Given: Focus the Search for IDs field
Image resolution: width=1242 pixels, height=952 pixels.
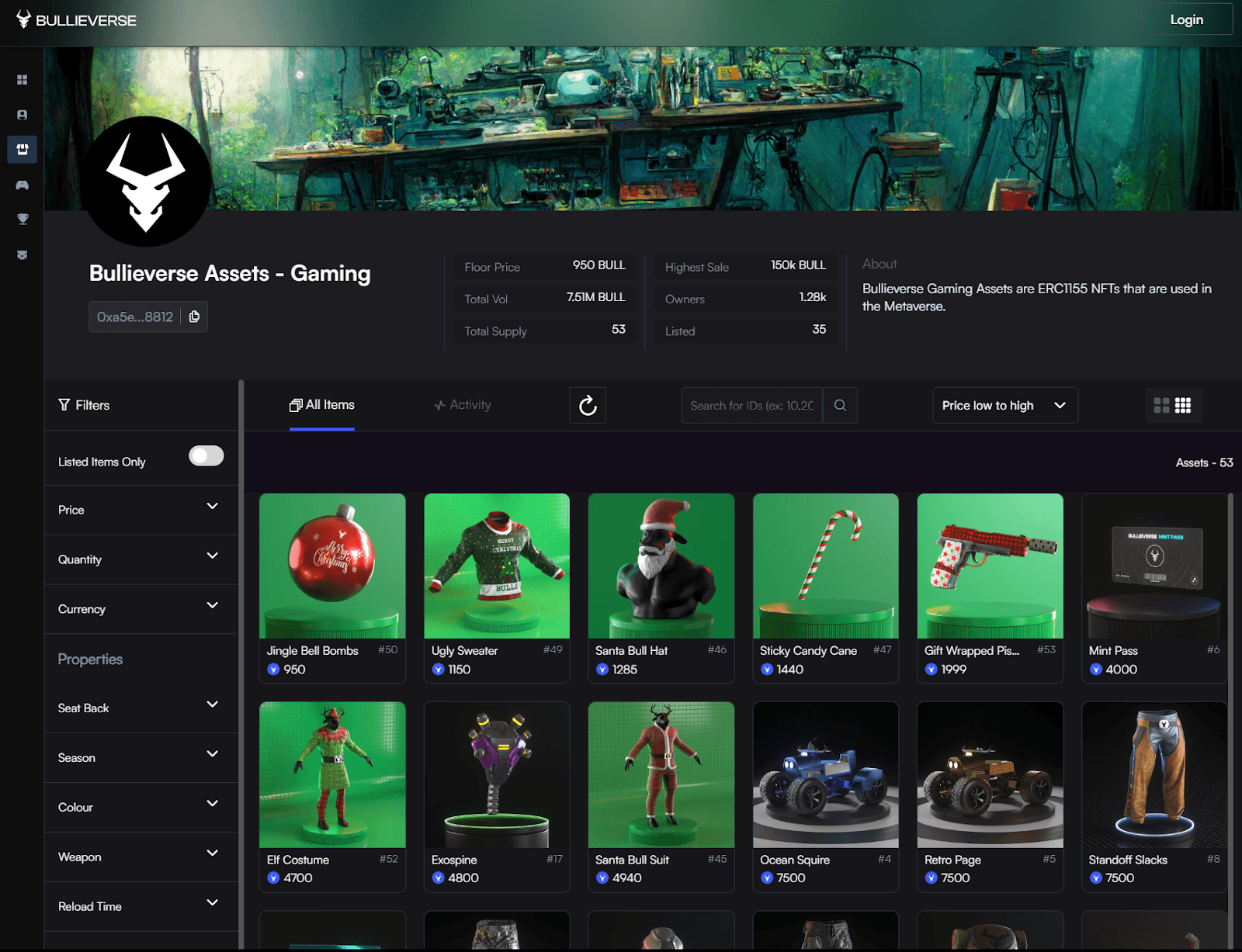Looking at the screenshot, I should pos(751,405).
